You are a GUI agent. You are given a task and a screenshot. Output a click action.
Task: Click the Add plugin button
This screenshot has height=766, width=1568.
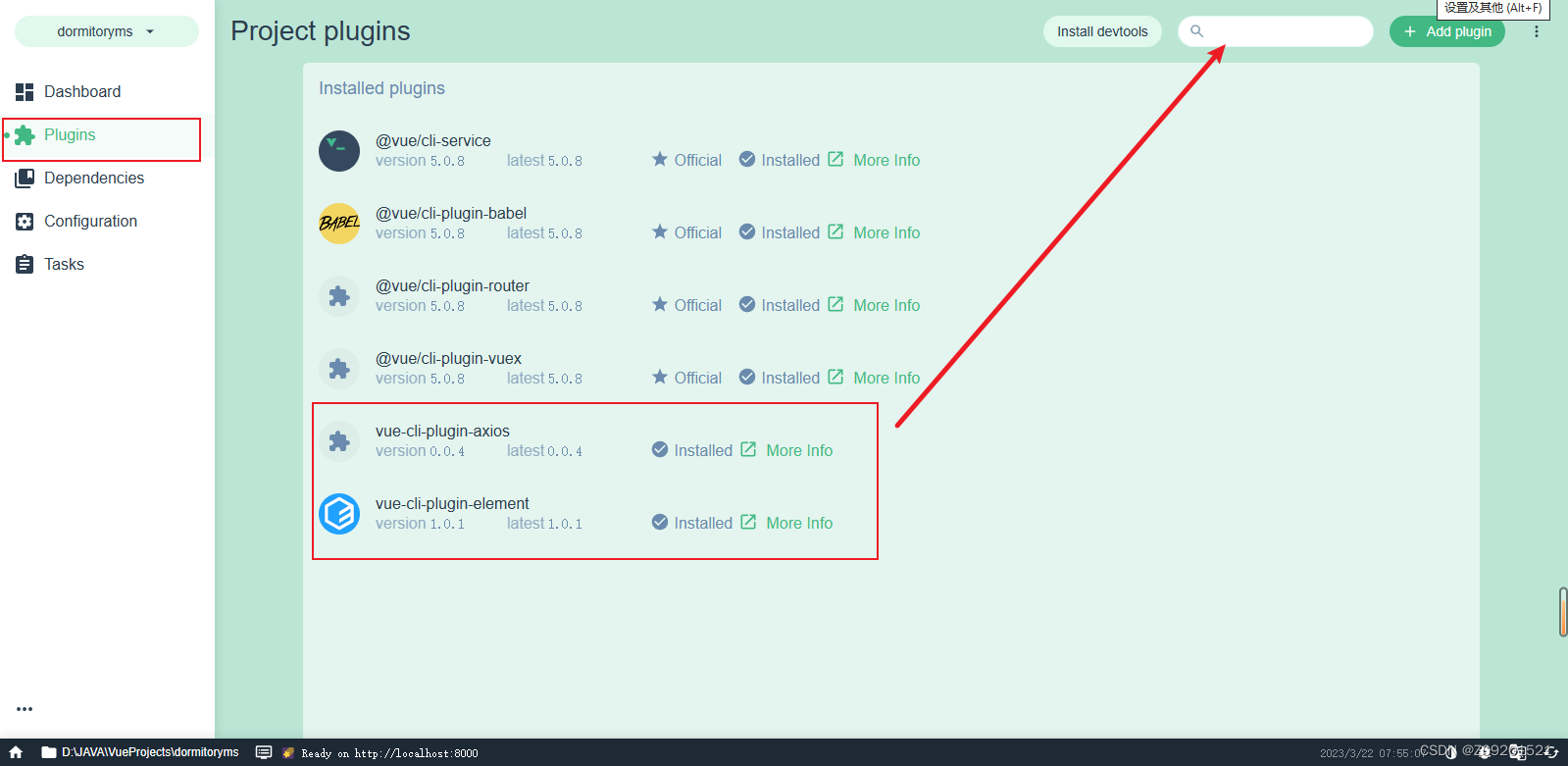1446,31
